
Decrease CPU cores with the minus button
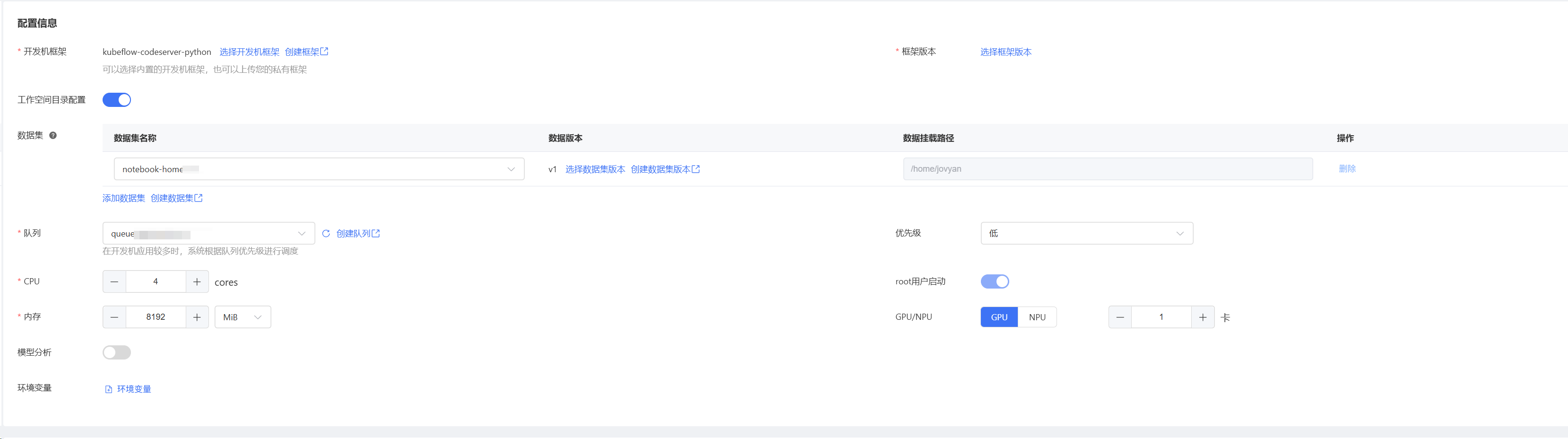(114, 281)
